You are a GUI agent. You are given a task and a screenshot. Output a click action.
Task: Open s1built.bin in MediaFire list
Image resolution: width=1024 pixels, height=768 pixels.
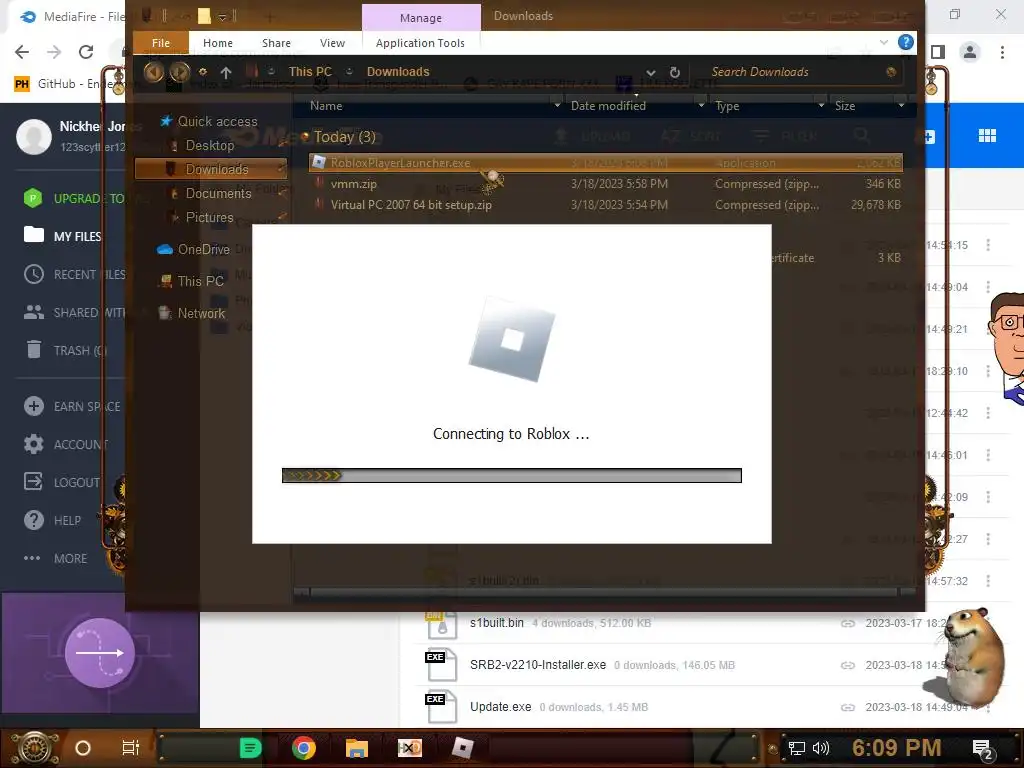tap(496, 623)
